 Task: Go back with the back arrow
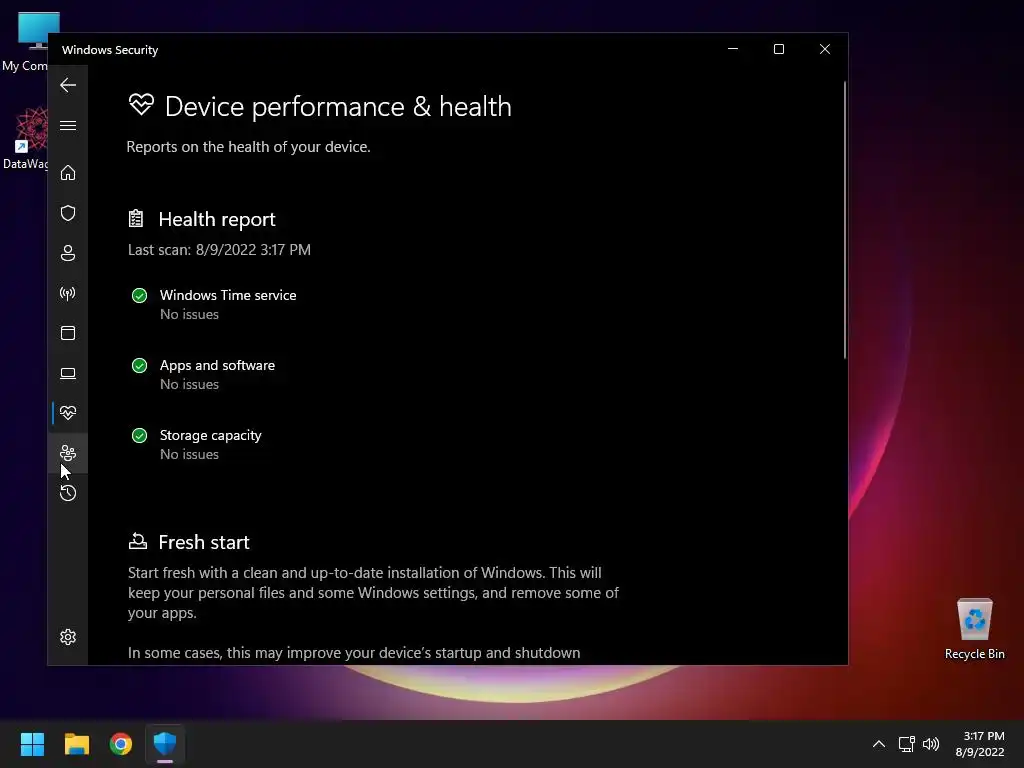(68, 85)
